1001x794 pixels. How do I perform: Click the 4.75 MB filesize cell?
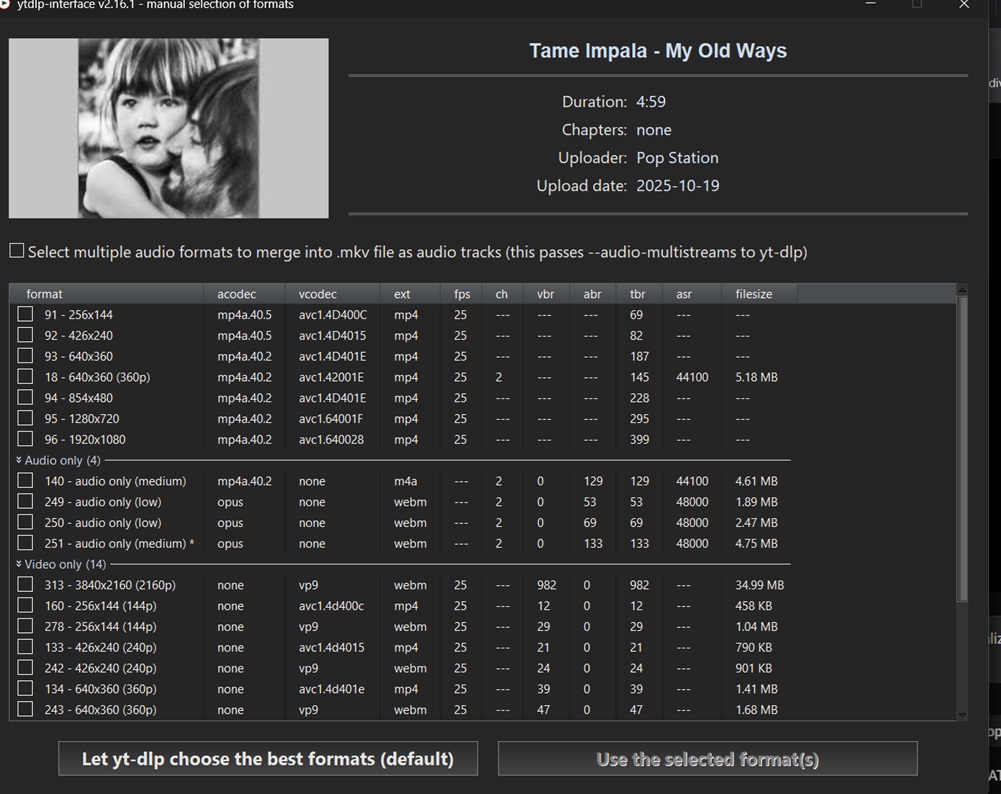756,543
